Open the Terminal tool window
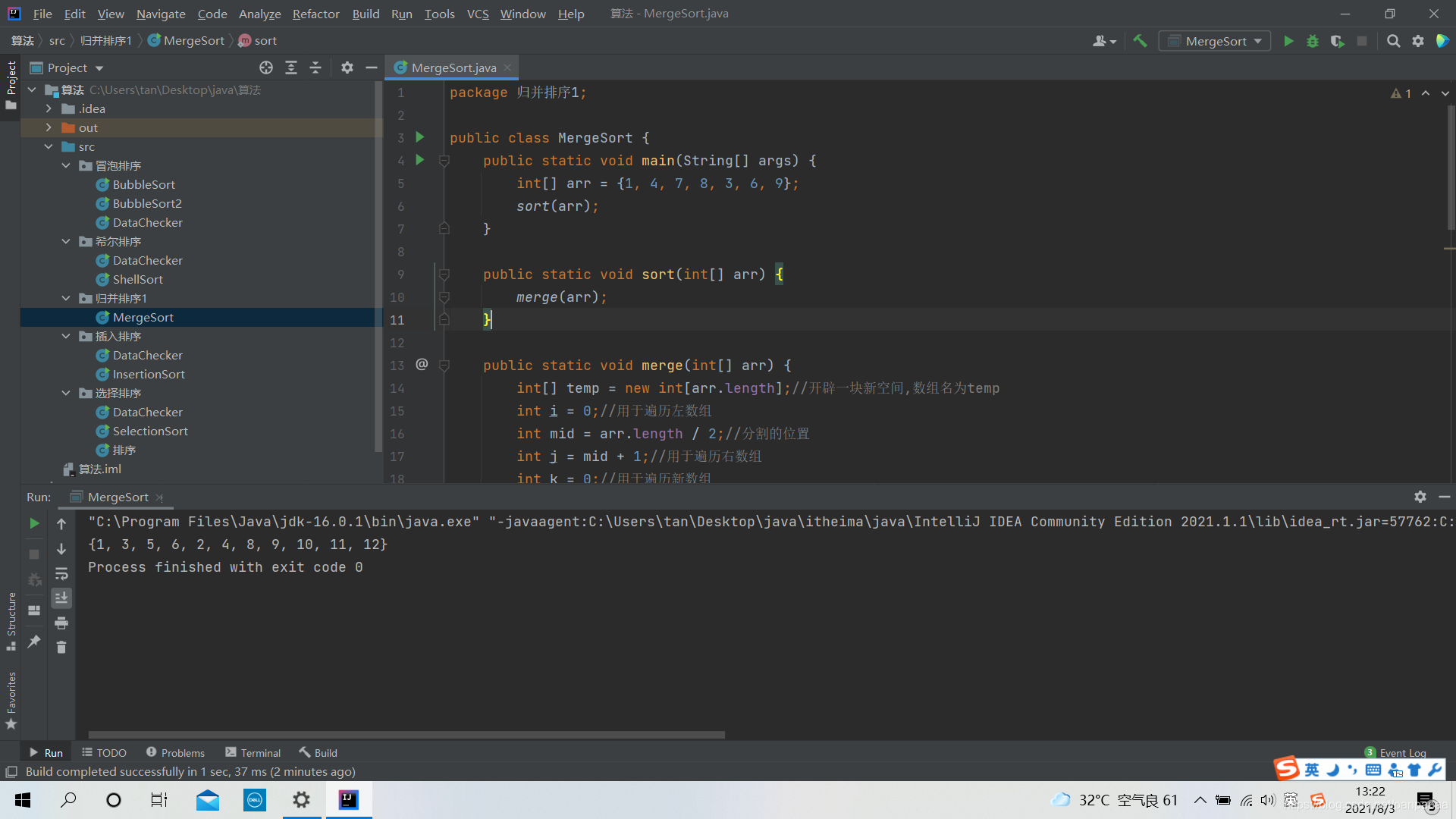This screenshot has height=819, width=1456. click(x=253, y=752)
